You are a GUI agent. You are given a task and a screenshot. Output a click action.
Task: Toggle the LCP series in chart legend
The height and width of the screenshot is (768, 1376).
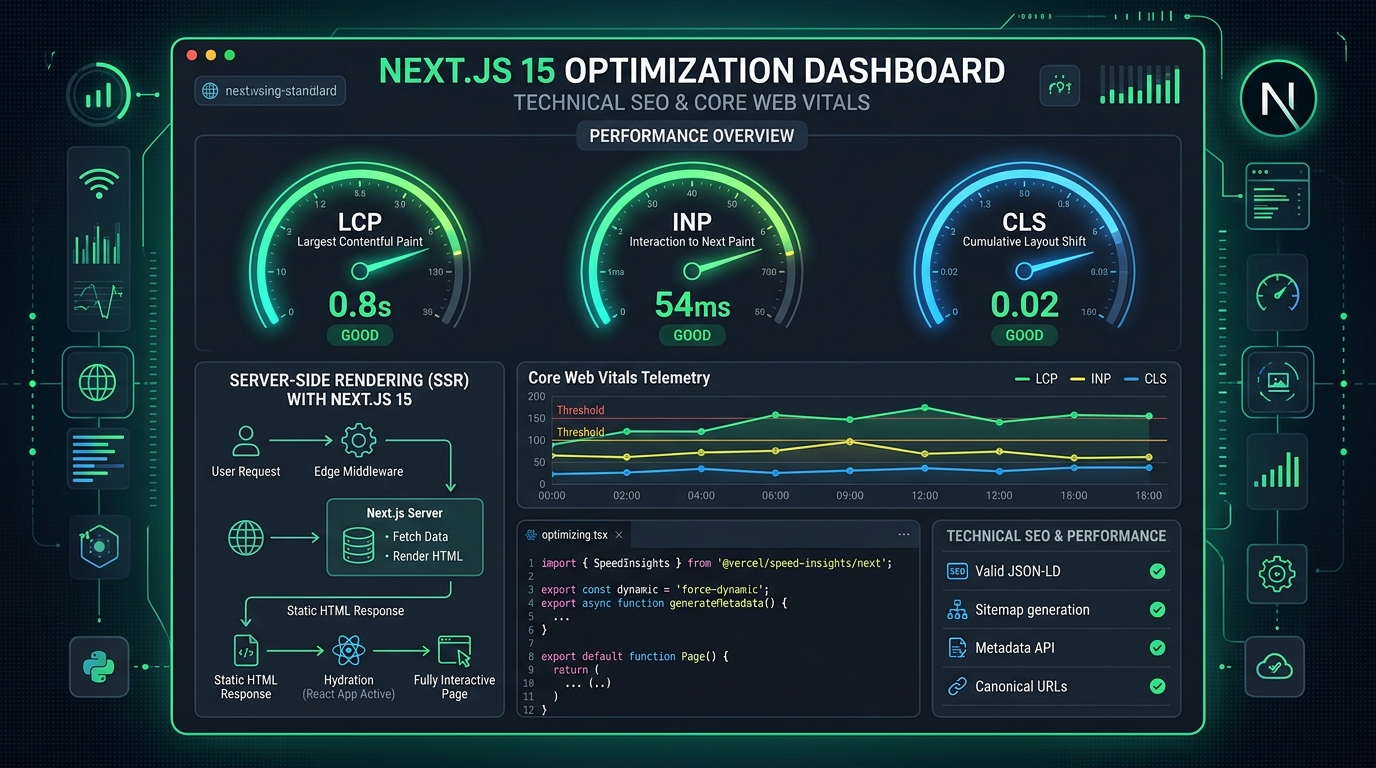[x=1035, y=379]
